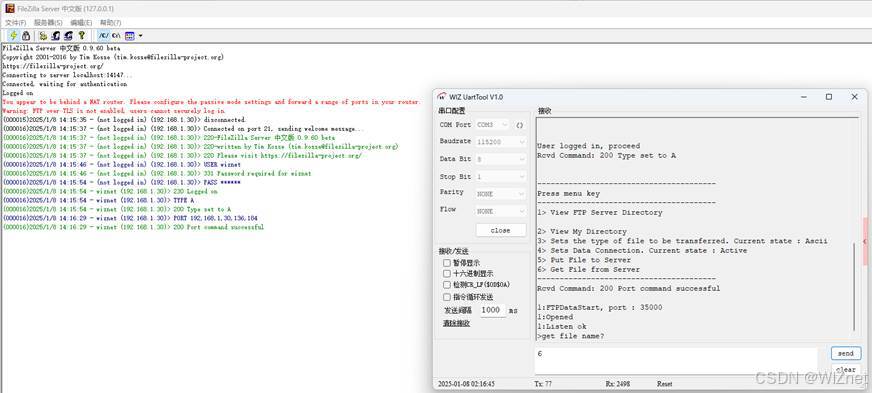Toggle the 指令循环发送 checkbox
This screenshot has height=393, width=872.
(447, 297)
